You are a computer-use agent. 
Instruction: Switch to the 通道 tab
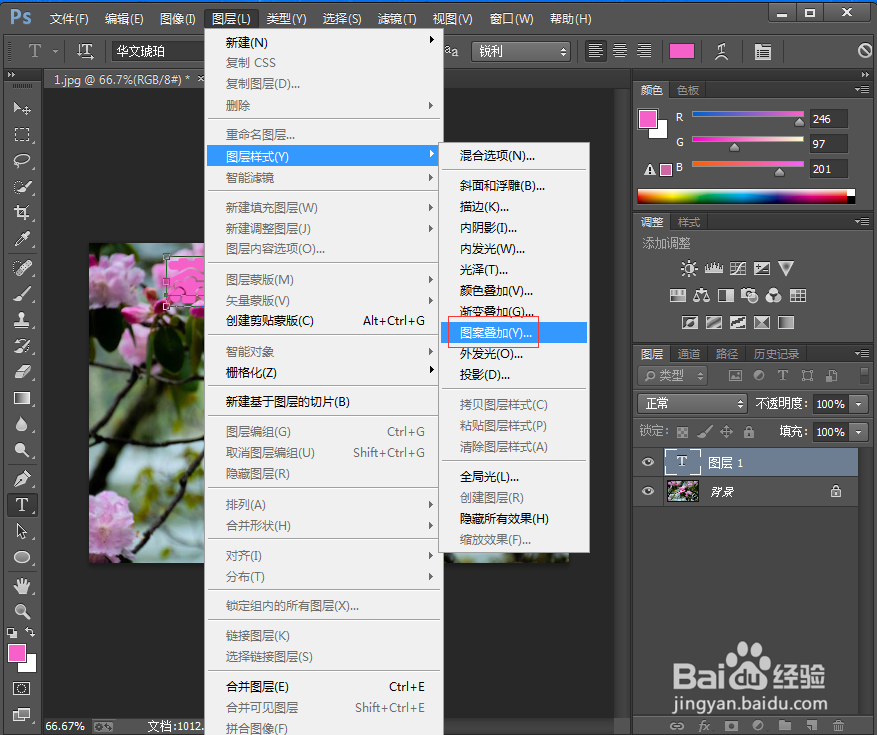coord(689,354)
